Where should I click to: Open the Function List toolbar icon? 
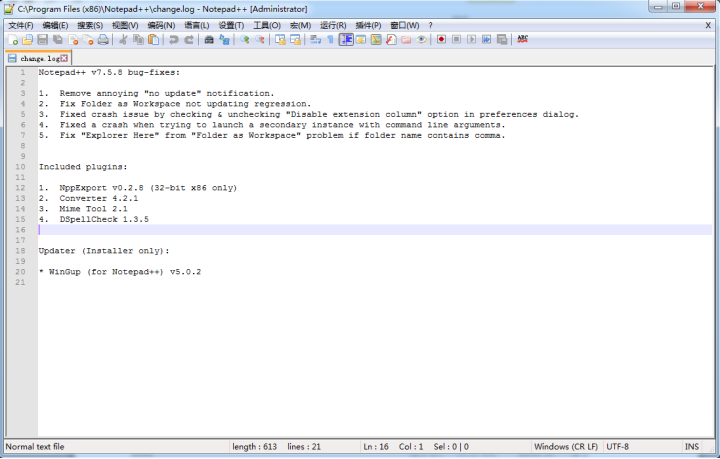tap(391, 40)
